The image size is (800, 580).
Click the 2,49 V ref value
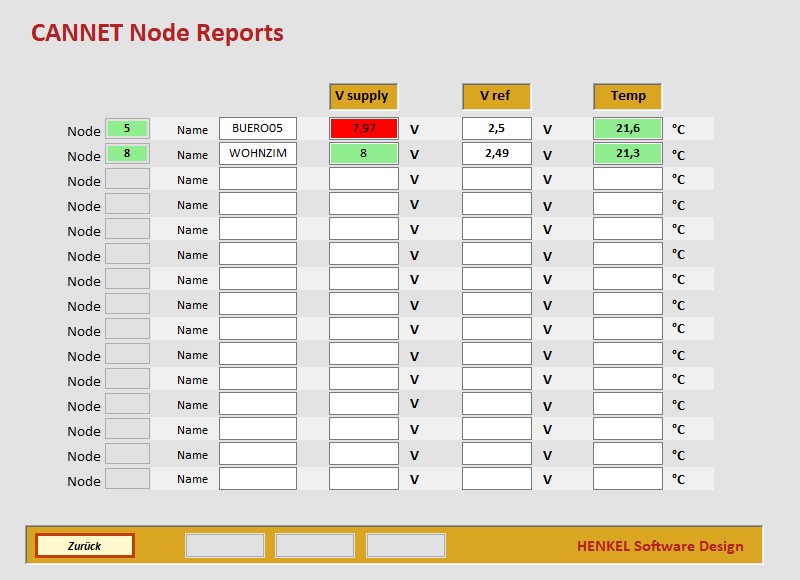point(494,153)
